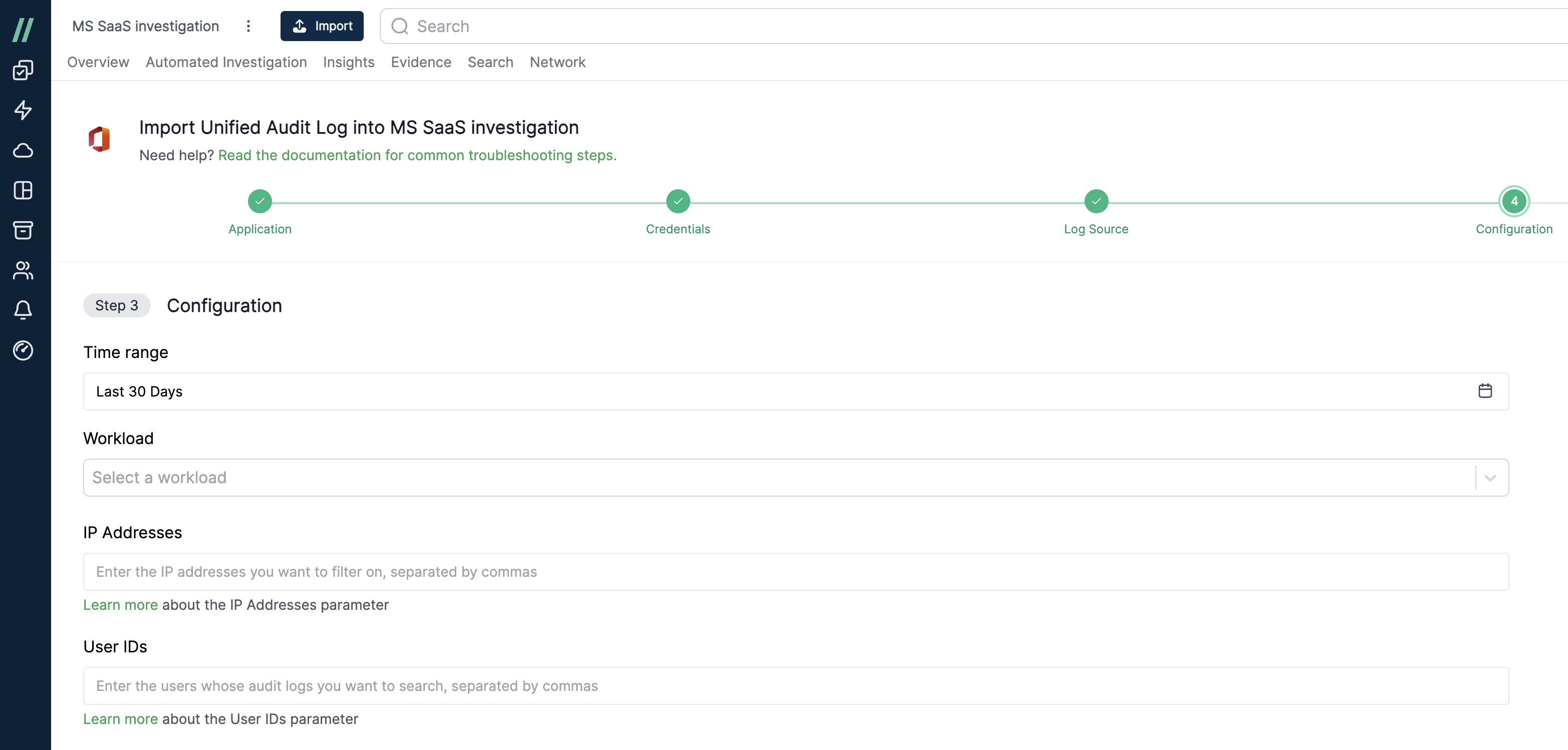Click the step 4 Configuration circle

[1514, 201]
